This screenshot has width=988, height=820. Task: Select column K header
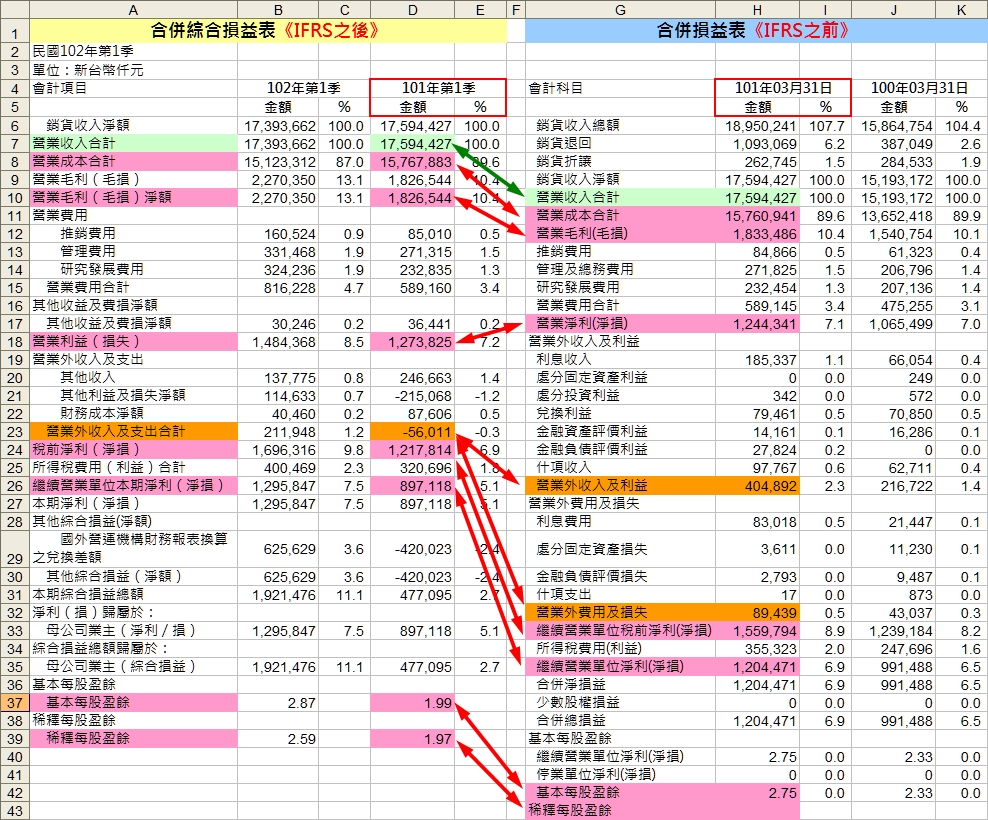[x=961, y=10]
